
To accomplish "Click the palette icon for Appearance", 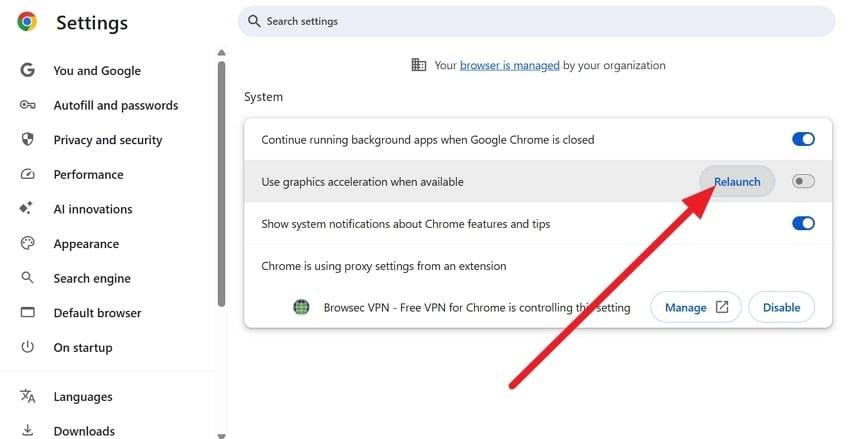I will point(27,243).
